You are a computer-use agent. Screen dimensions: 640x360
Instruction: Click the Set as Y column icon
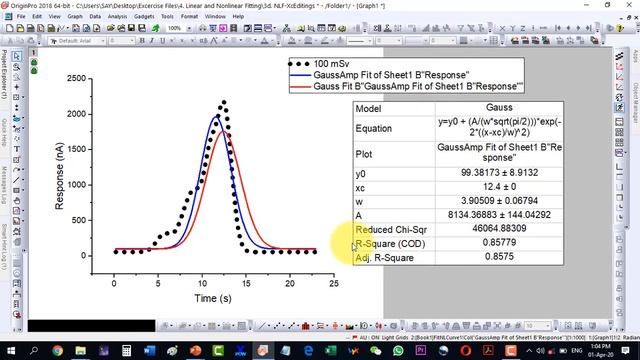(x=513, y=28)
